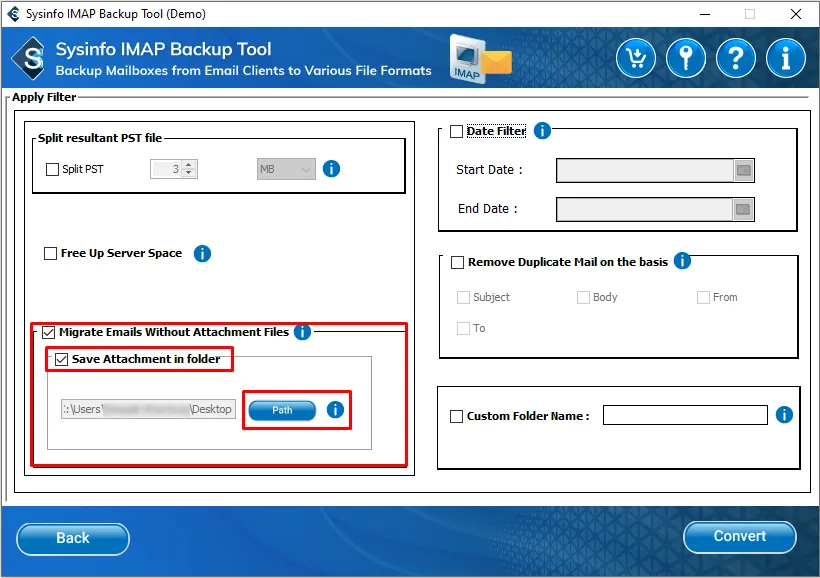Open the Start Date calendar picker
This screenshot has height=578, width=820.
coord(743,171)
